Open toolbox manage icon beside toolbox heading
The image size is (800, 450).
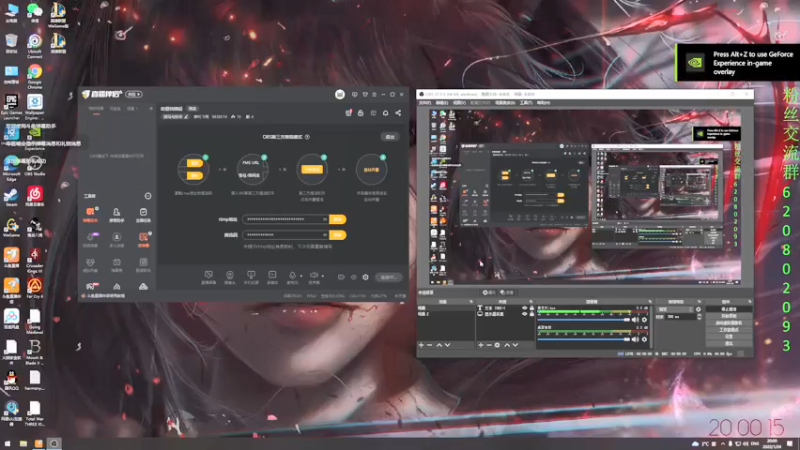pos(147,196)
